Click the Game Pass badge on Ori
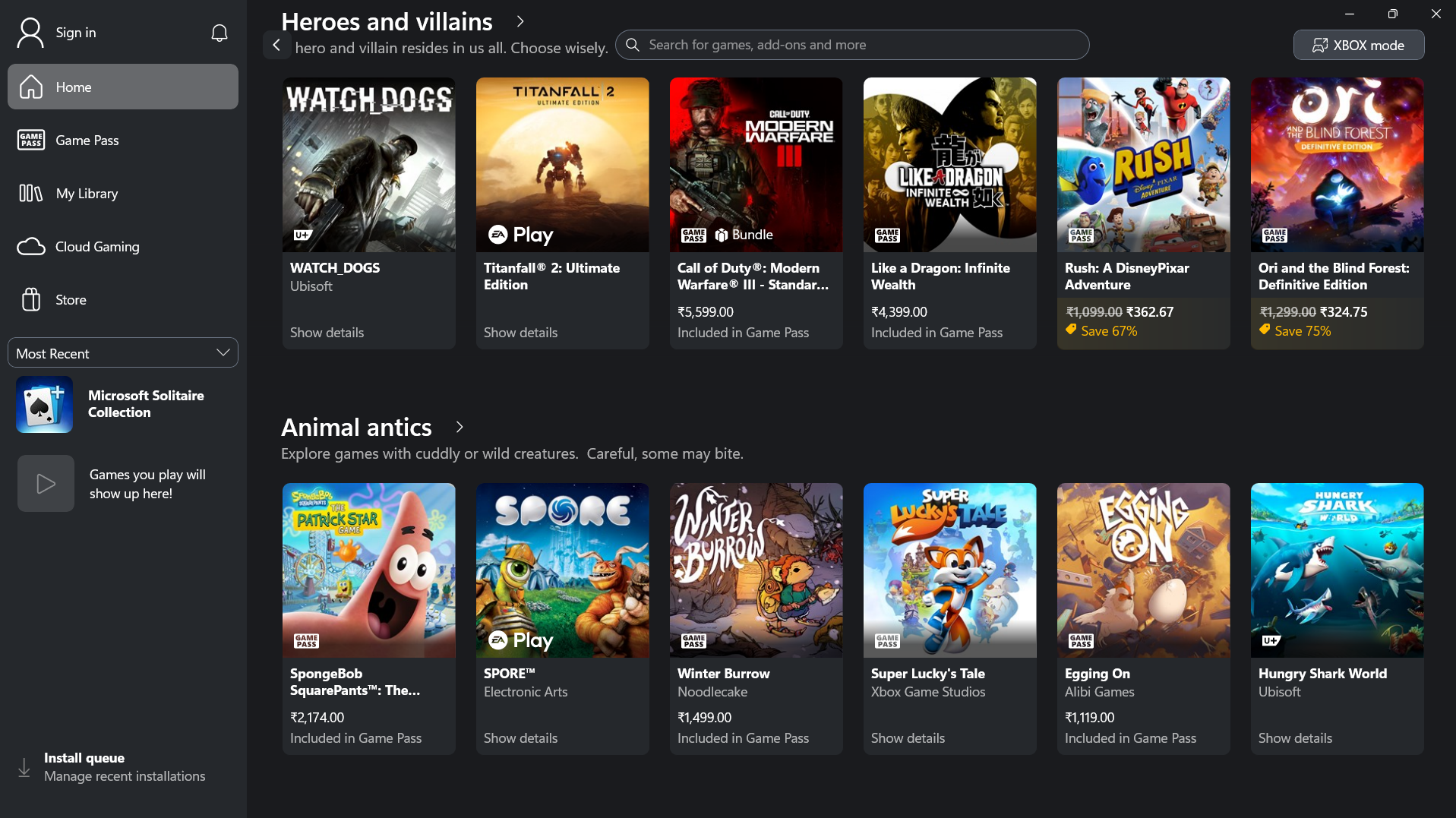Viewport: 1456px width, 818px height. click(x=1274, y=235)
